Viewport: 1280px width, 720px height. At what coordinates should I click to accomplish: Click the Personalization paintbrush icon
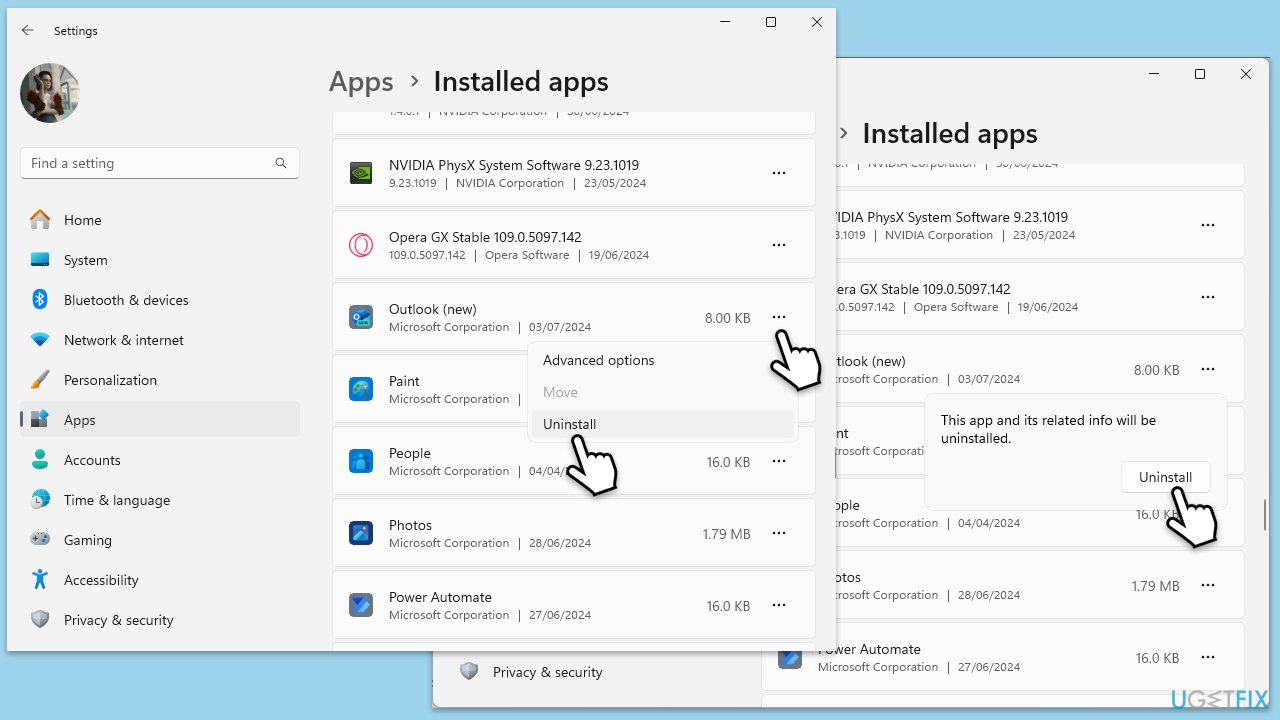click(x=40, y=380)
